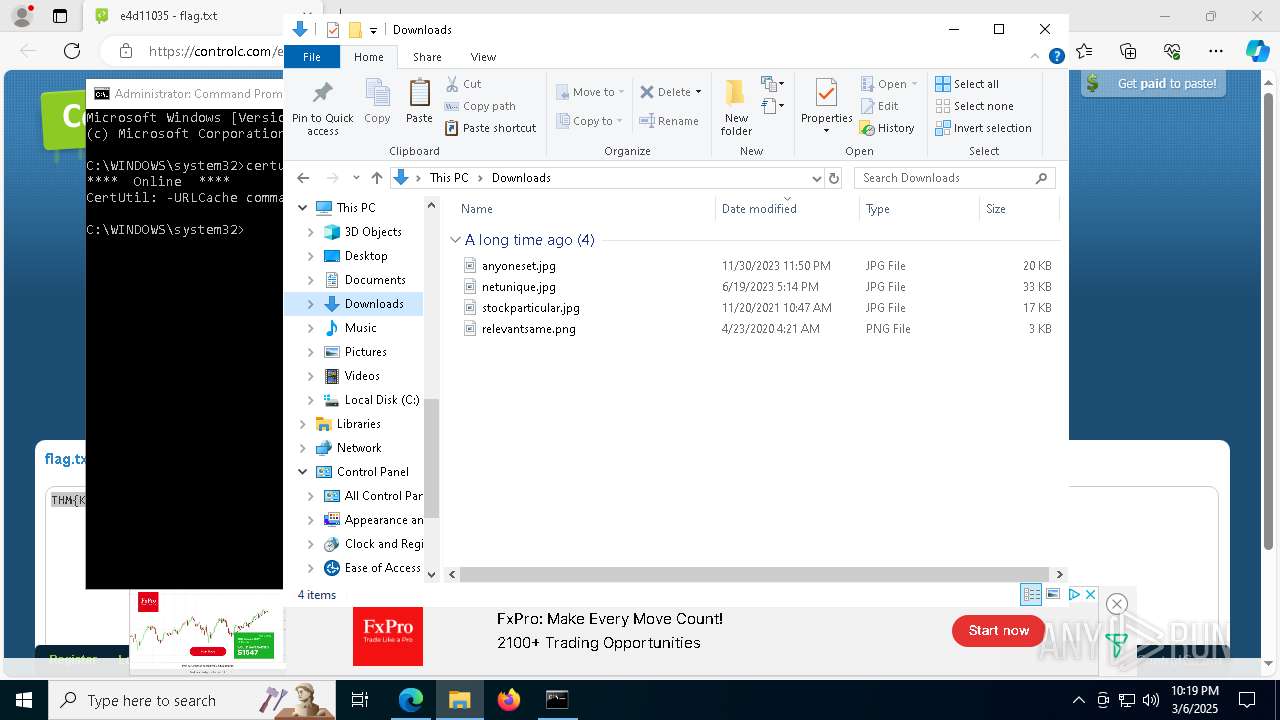Open Task View on taskbar
The width and height of the screenshot is (1280, 720).
(x=360, y=700)
